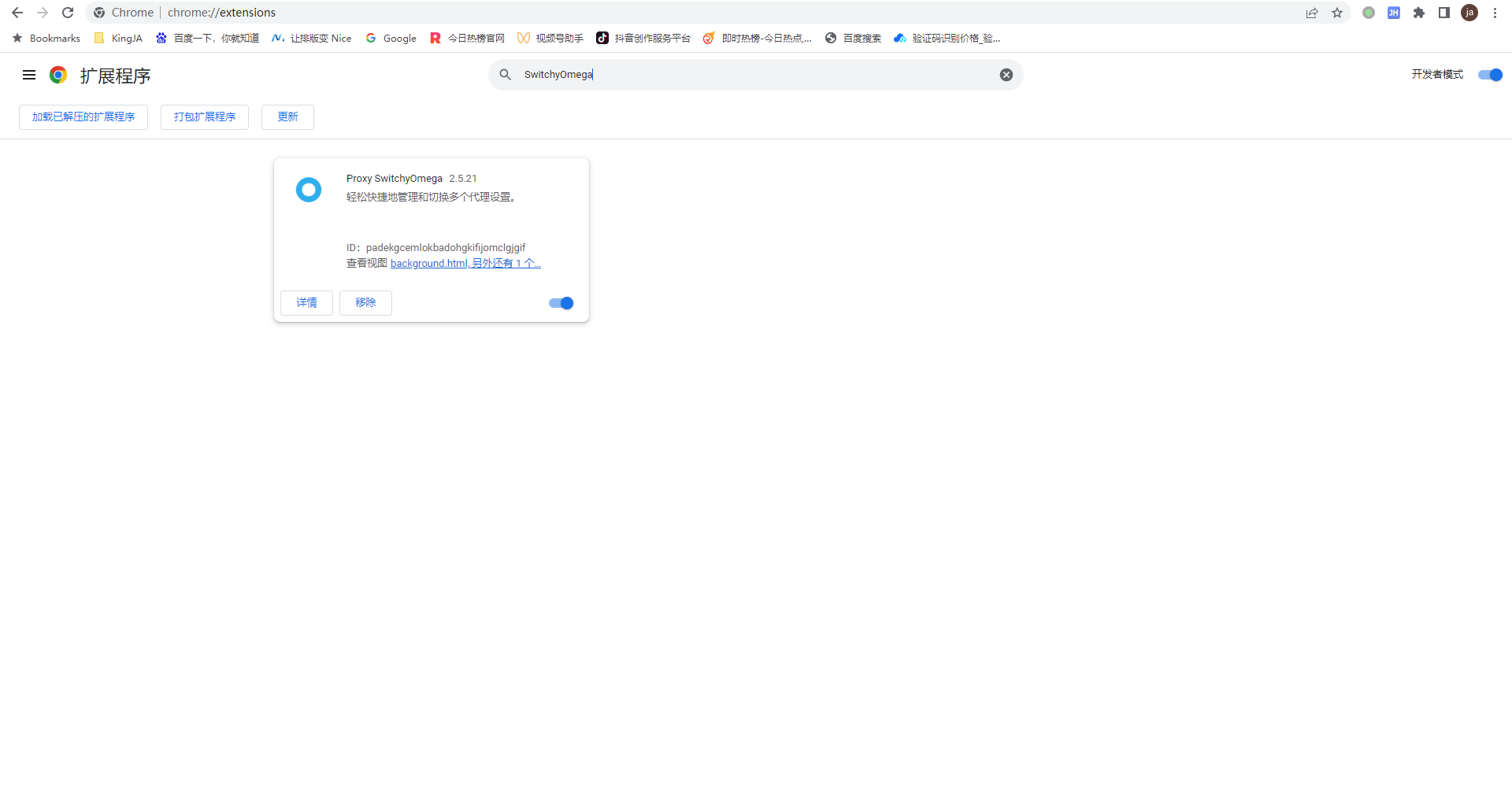
Task: Clear the extension search text
Action: point(1006,75)
